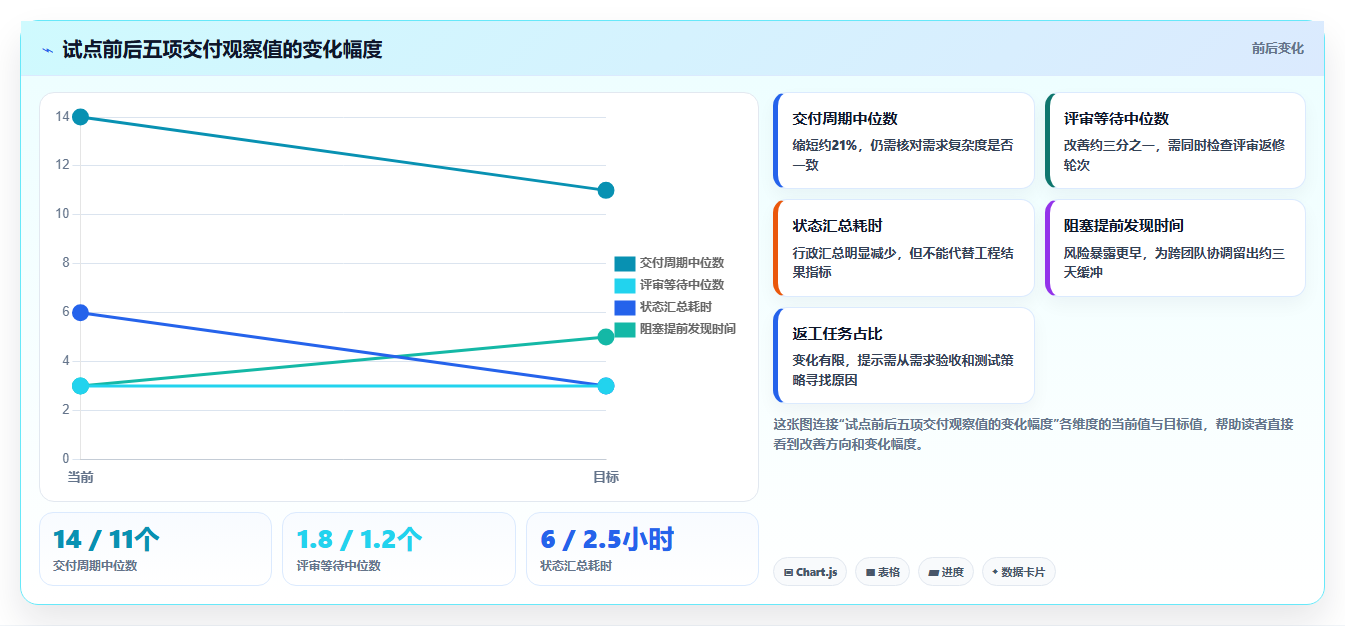Click the 数据卡片 tag chip

coord(1019,572)
